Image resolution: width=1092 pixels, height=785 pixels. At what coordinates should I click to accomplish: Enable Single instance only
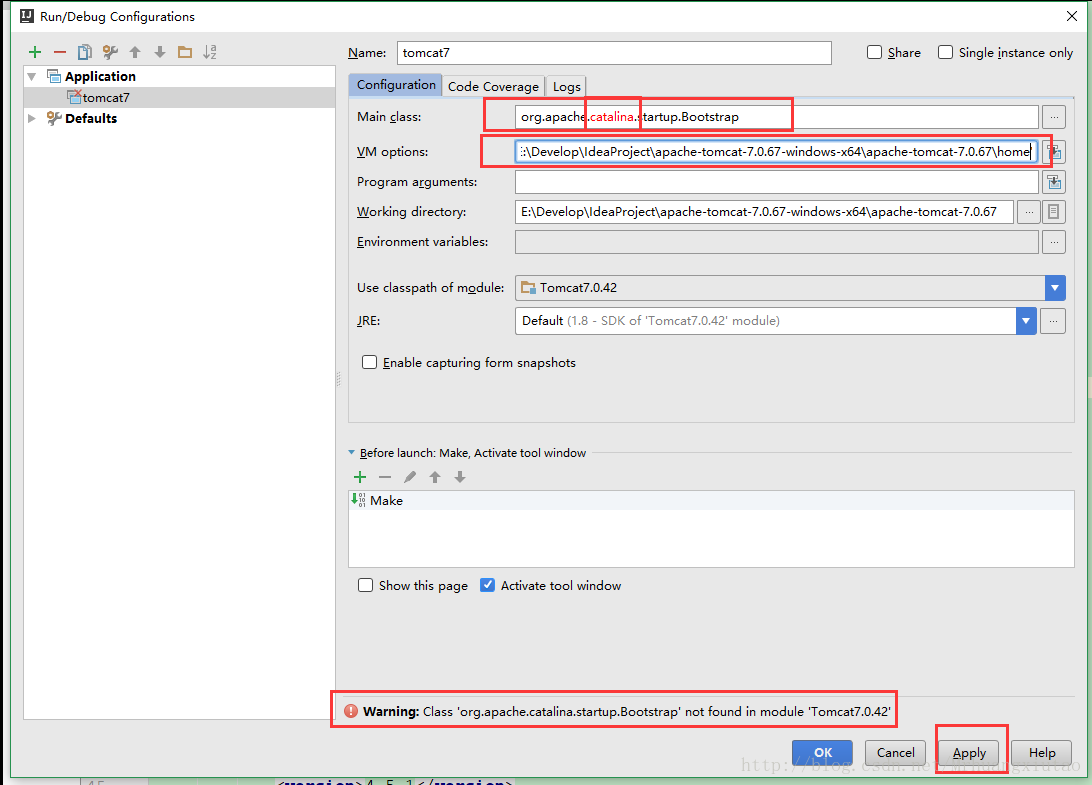click(x=945, y=52)
